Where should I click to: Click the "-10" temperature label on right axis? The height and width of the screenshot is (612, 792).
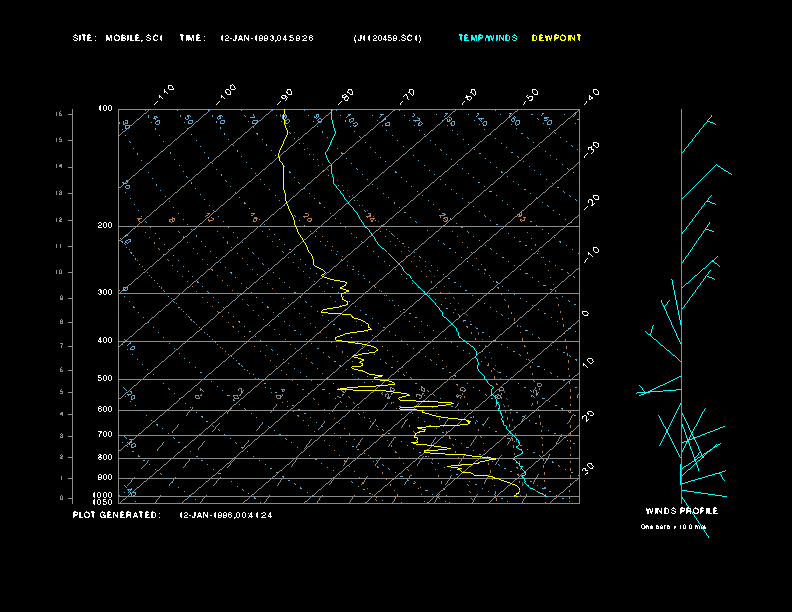pyautogui.click(x=591, y=255)
